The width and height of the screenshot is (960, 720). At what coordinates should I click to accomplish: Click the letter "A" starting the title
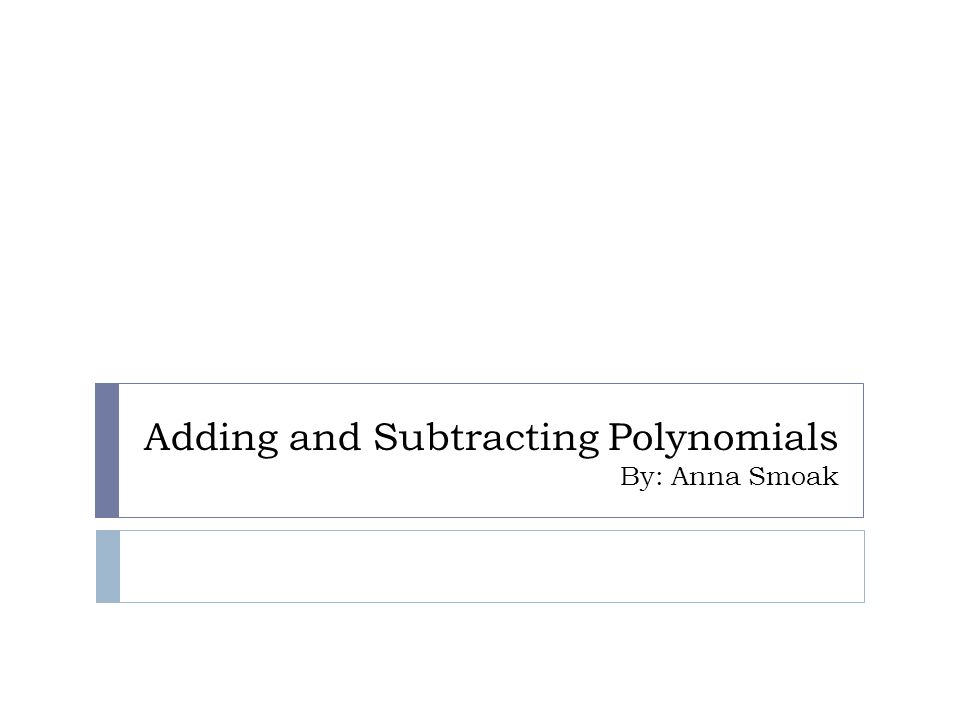click(x=157, y=437)
